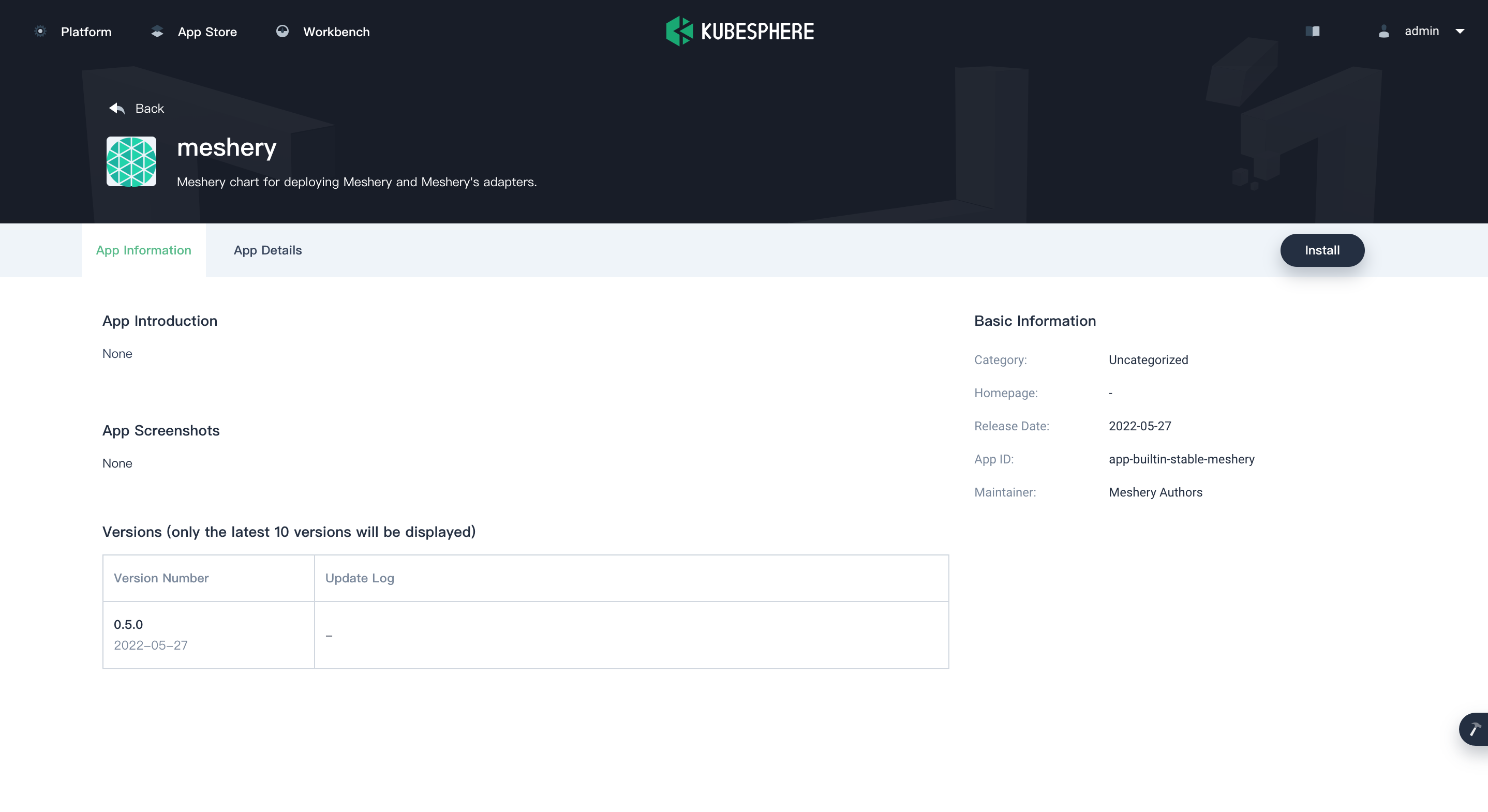Click the Back arrow icon
Image resolution: width=1488 pixels, height=812 pixels.
pos(117,108)
